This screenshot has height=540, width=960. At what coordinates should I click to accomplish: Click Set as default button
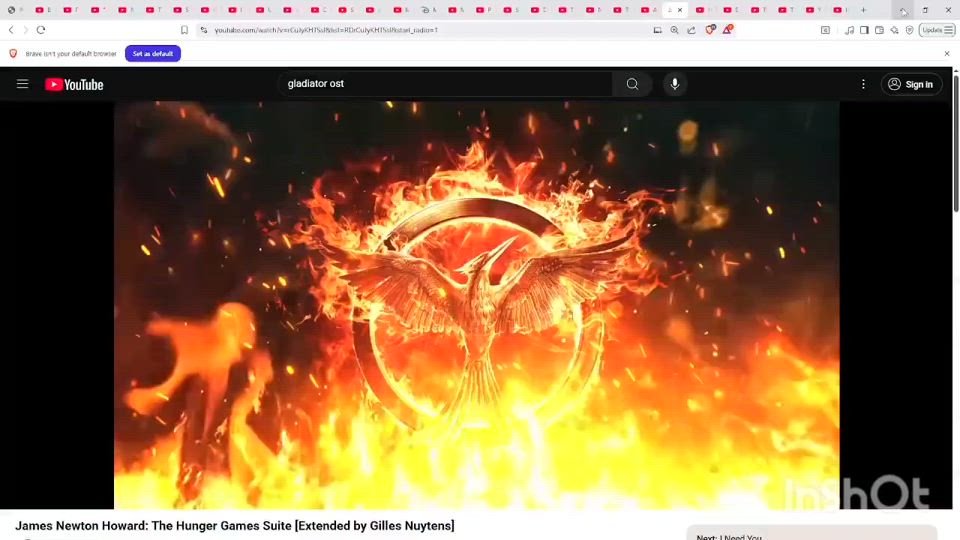[x=152, y=53]
